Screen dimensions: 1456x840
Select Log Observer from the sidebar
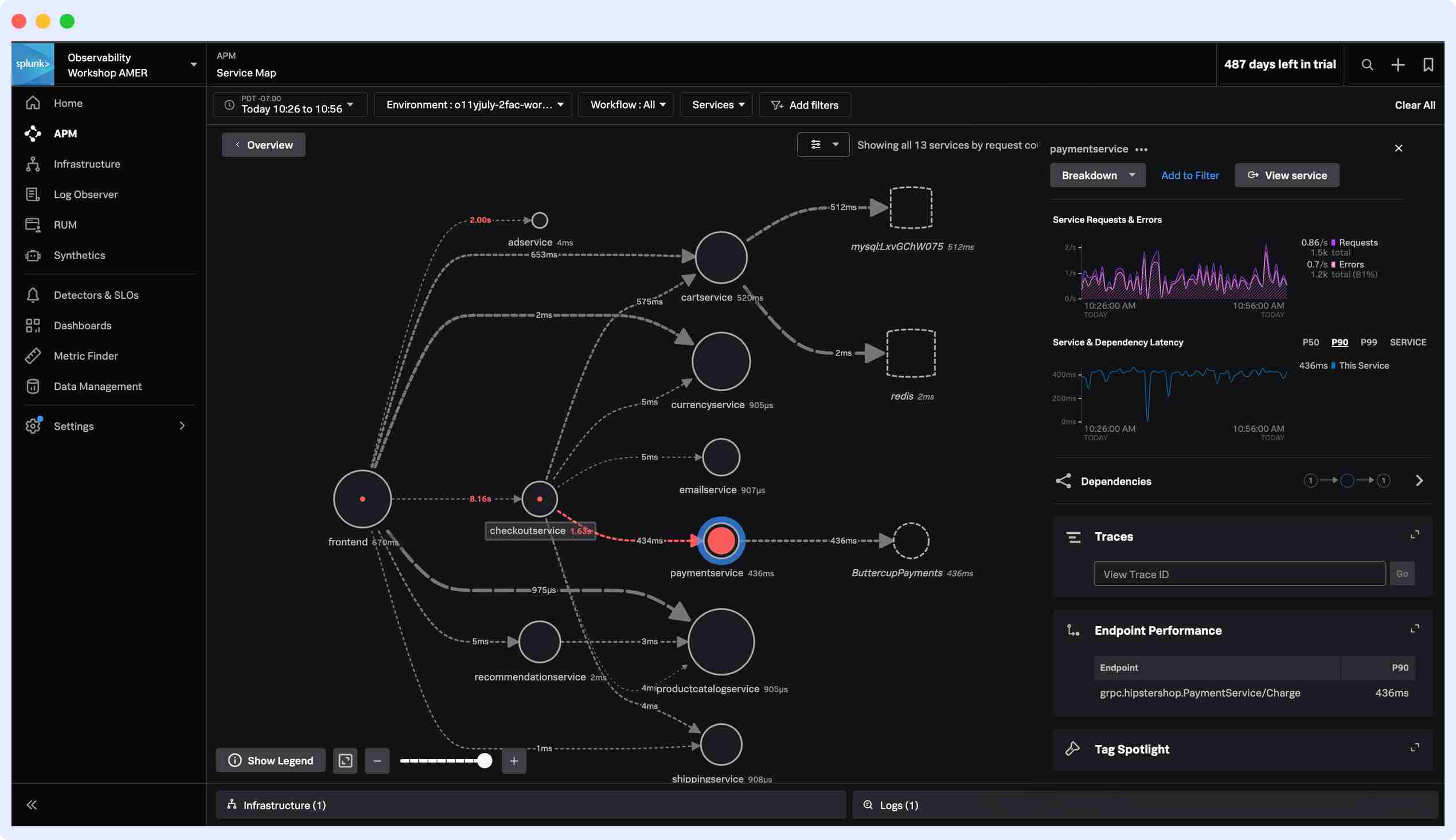(x=85, y=194)
